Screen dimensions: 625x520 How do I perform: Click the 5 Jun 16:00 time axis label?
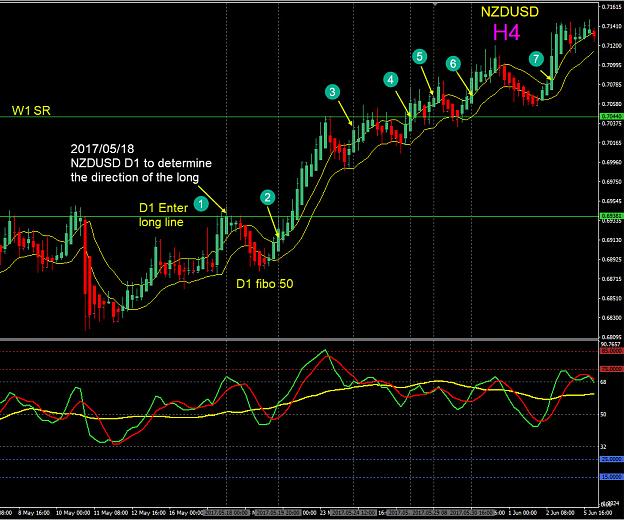point(598,512)
